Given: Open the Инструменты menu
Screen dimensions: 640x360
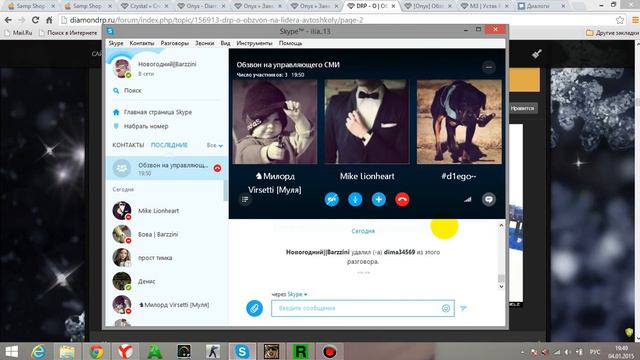Looking at the screenshot, I should coord(254,43).
